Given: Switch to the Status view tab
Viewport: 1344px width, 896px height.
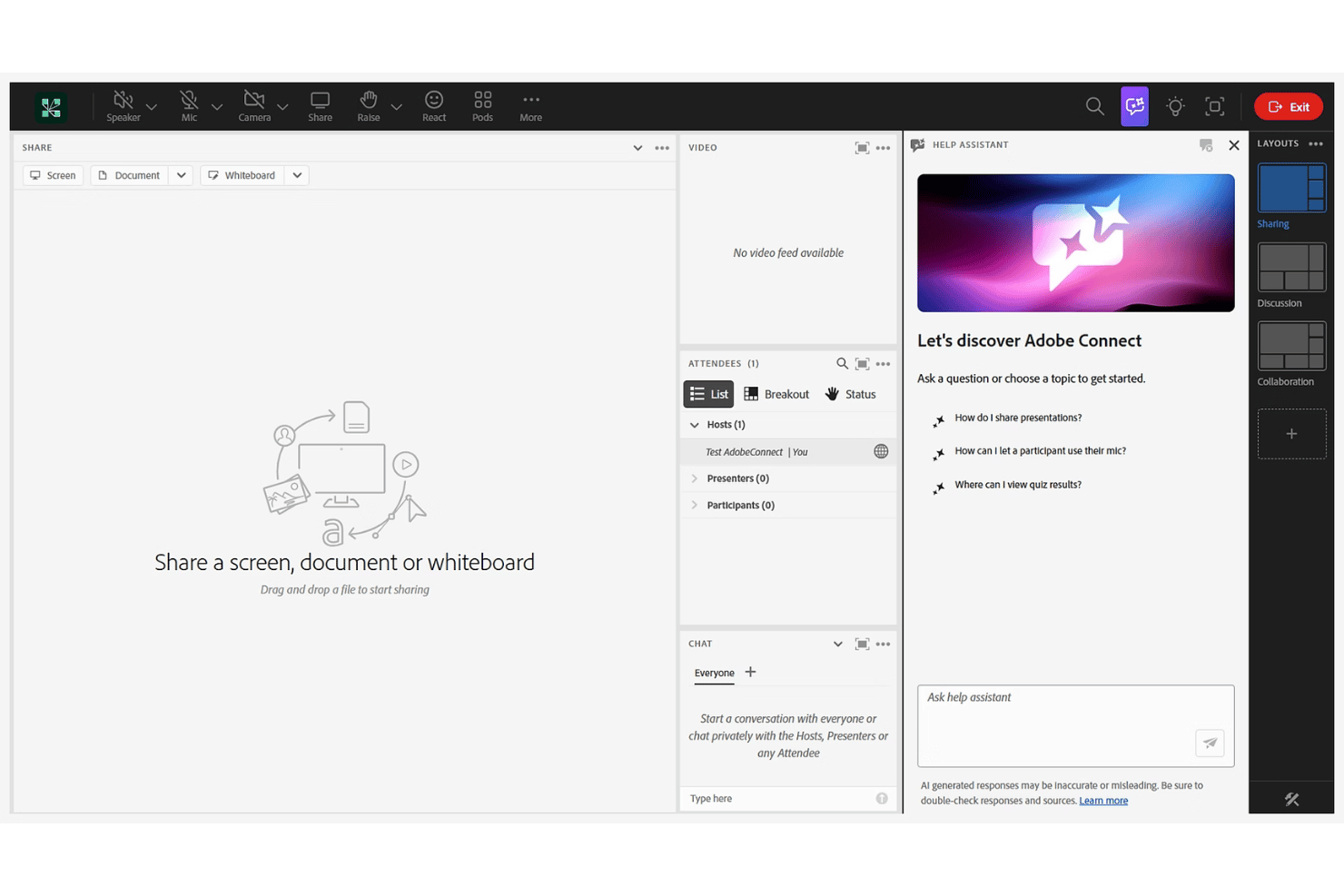Looking at the screenshot, I should click(x=851, y=394).
